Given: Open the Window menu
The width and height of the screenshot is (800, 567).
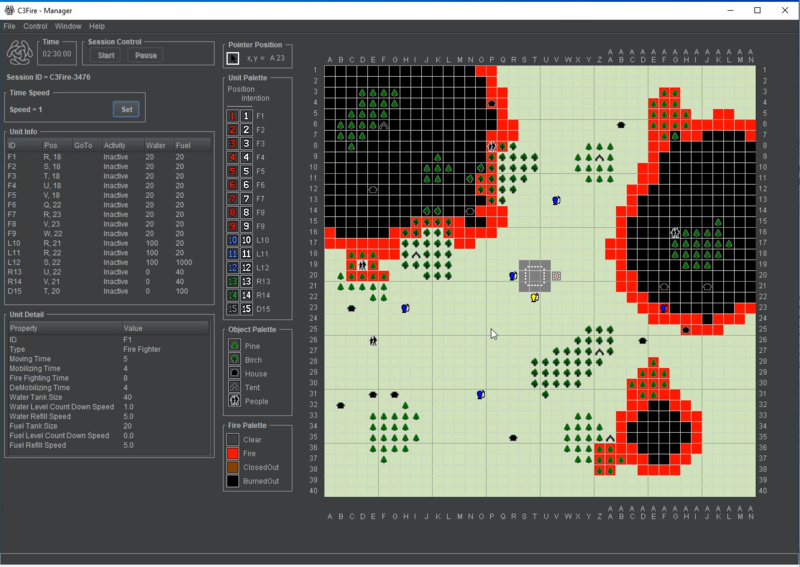Looking at the screenshot, I should pyautogui.click(x=68, y=26).
